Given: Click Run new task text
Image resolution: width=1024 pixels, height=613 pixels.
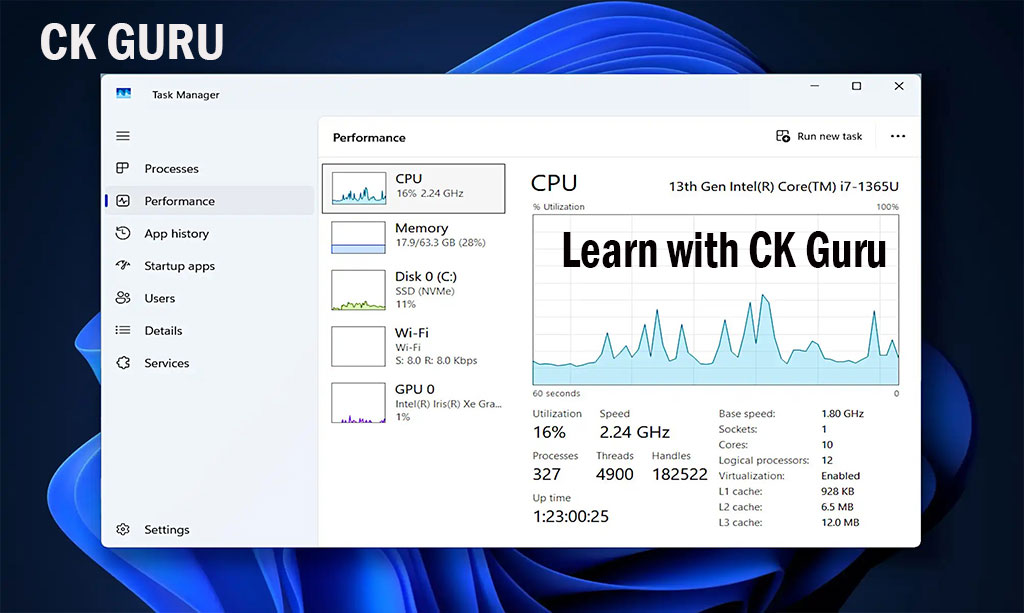Looking at the screenshot, I should pos(829,136).
